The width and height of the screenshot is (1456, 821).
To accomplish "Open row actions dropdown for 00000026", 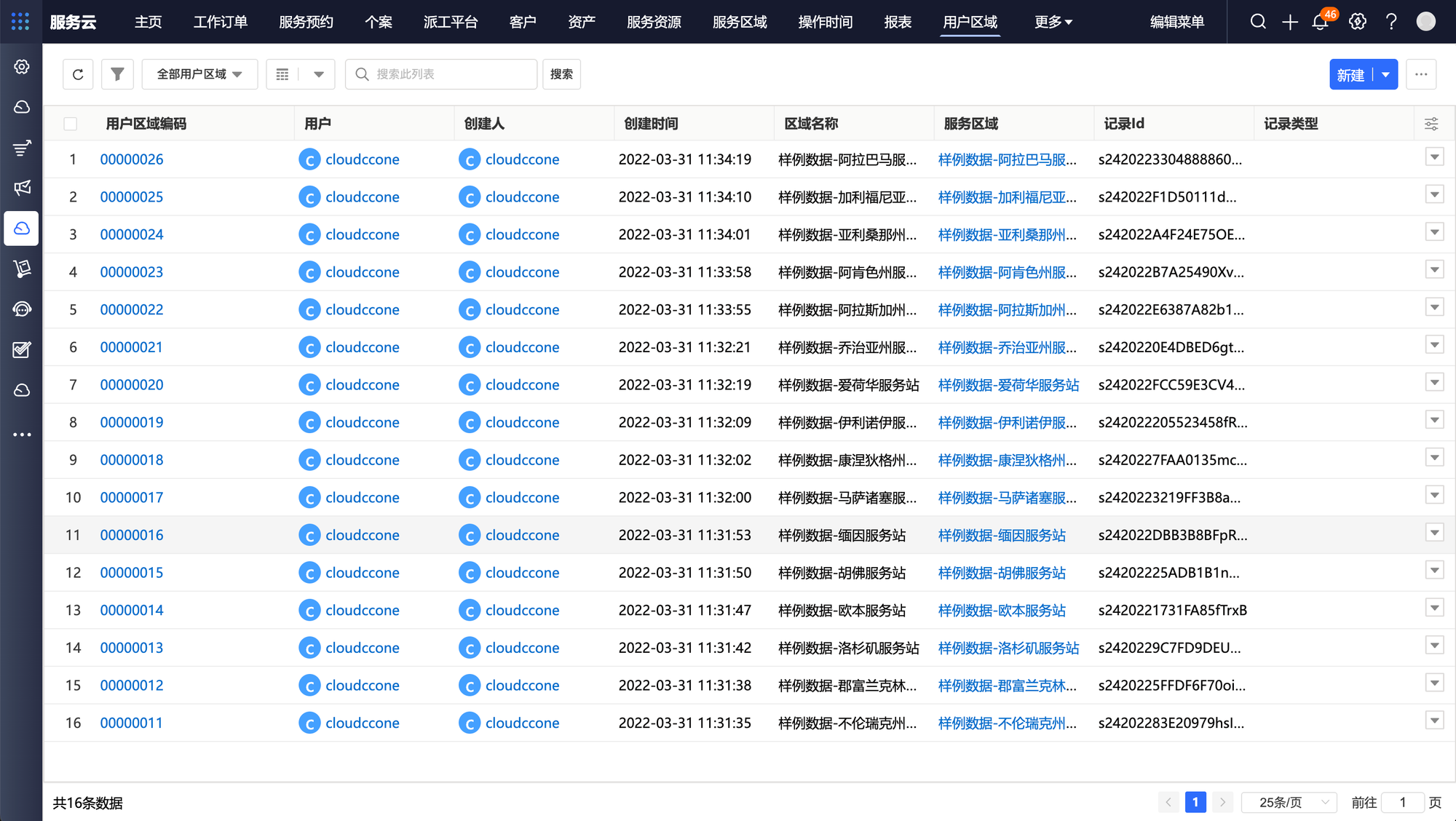I will pyautogui.click(x=1433, y=157).
